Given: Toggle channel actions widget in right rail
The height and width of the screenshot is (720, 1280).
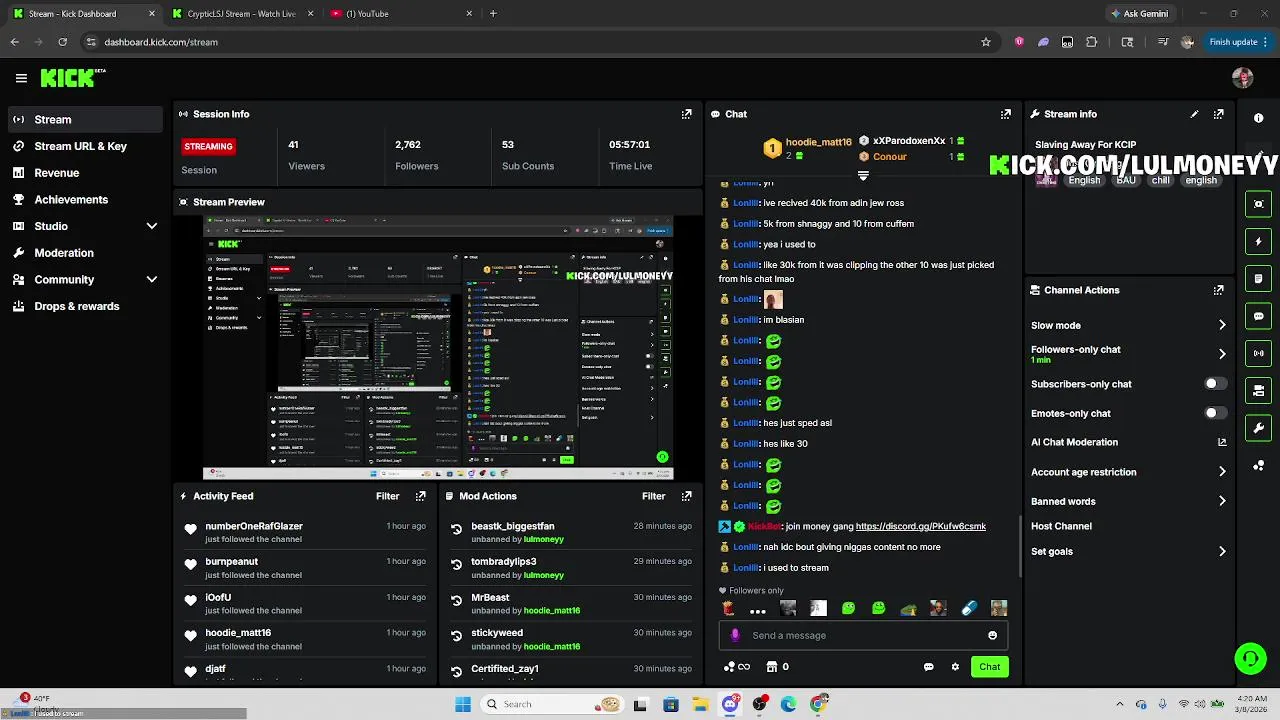Looking at the screenshot, I should pos(1258,390).
